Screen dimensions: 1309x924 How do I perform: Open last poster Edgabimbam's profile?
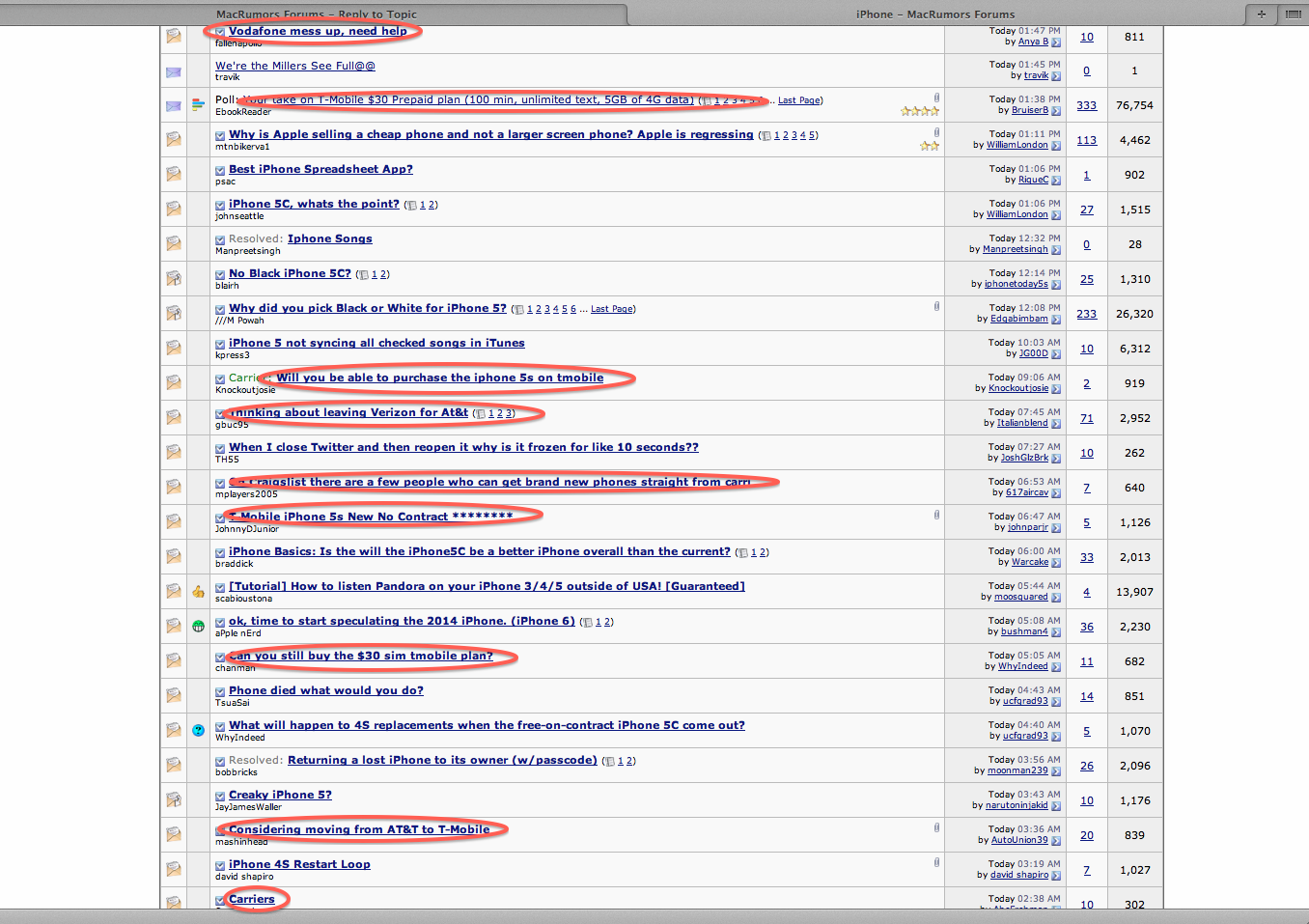point(1019,319)
